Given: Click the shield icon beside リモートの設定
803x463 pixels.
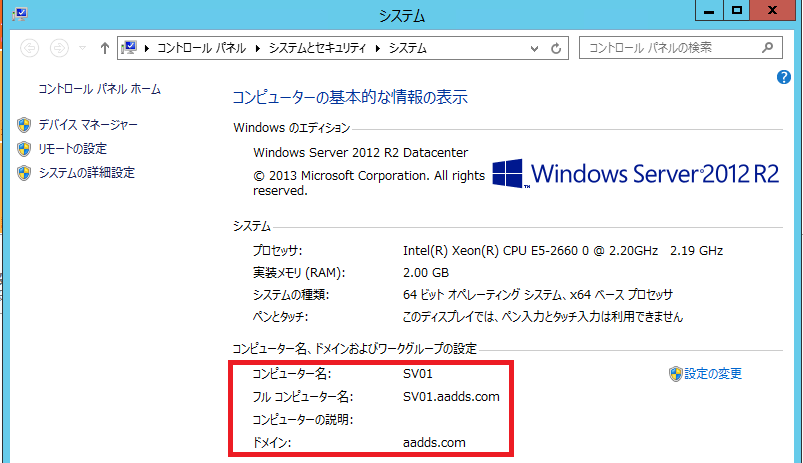Looking at the screenshot, I should click(24, 149).
